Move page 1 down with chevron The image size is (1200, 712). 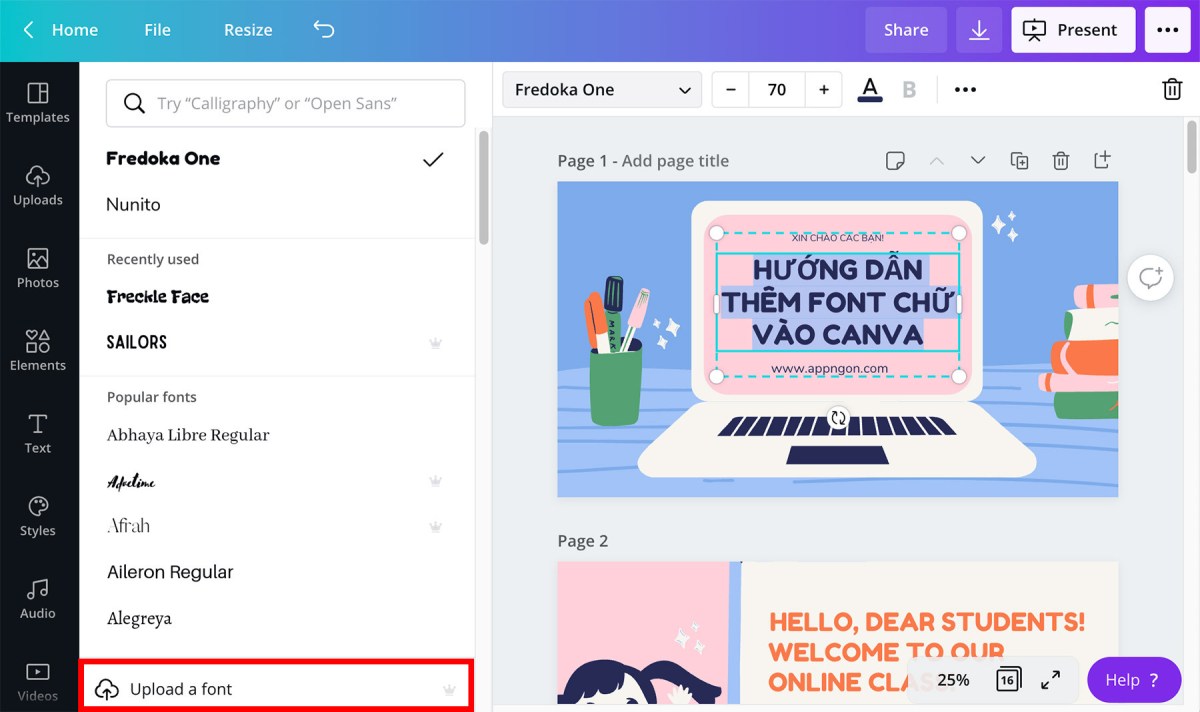pyautogui.click(x=978, y=160)
